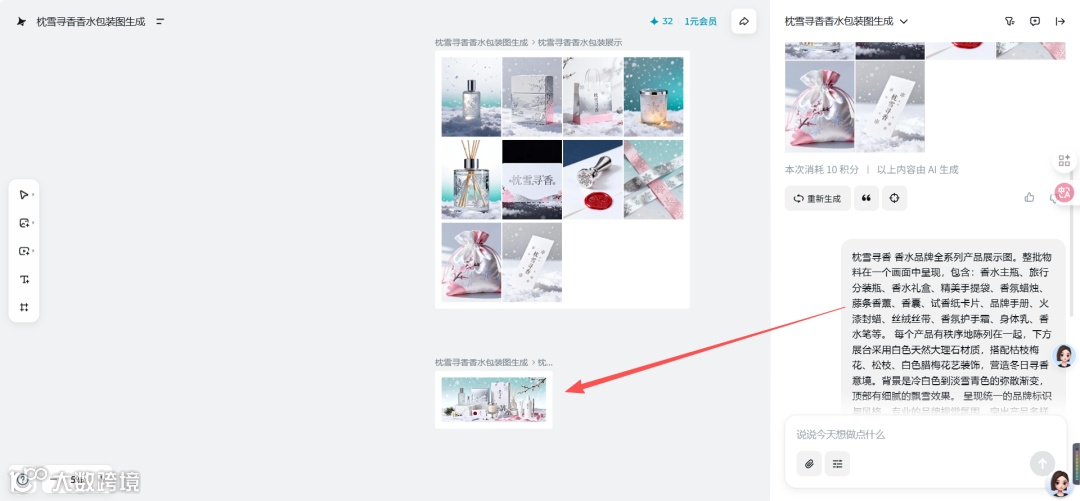
Task: Select the paper test card canvas thumbnail
Action: 532,262
